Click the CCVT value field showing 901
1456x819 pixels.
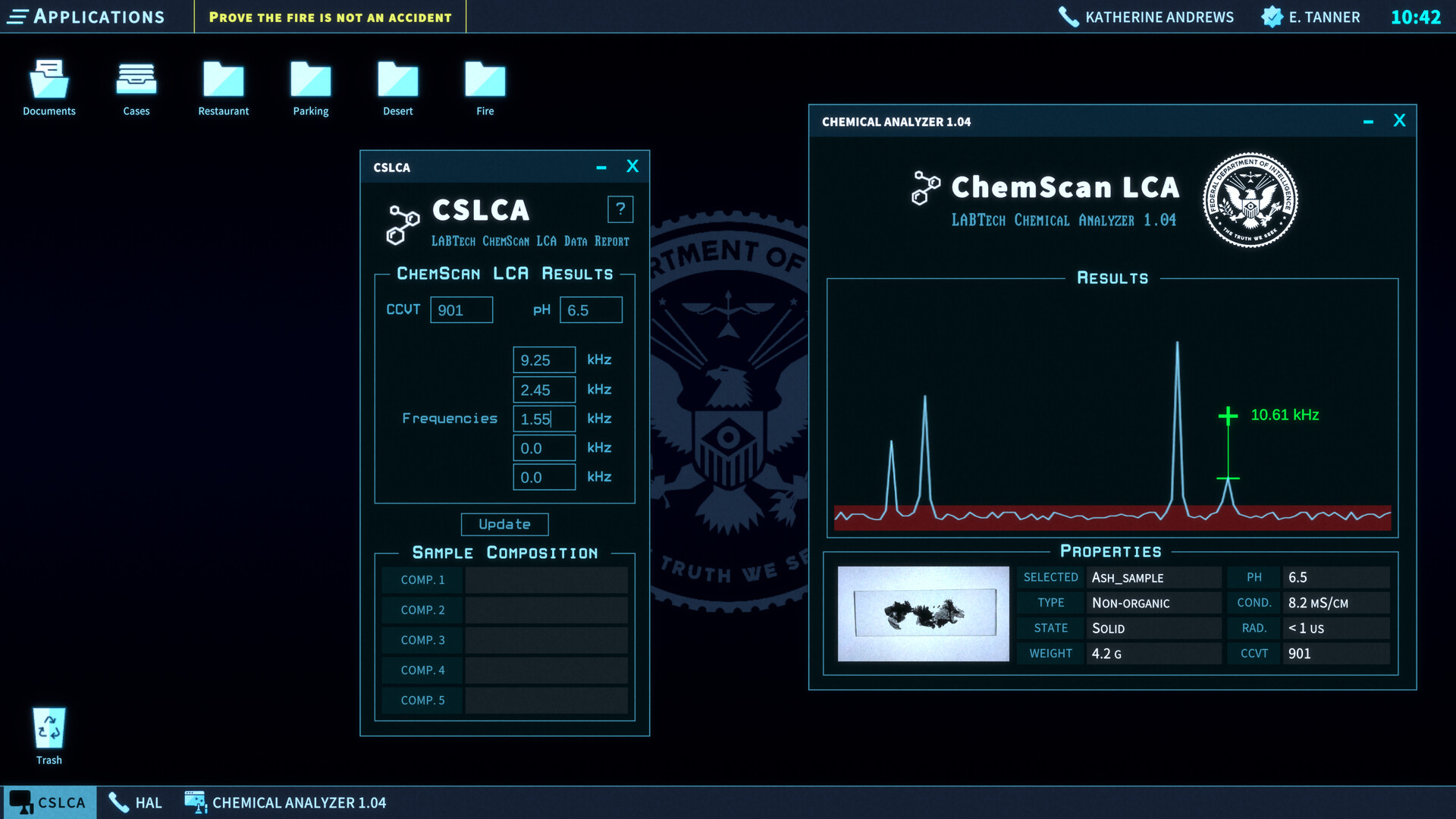point(462,309)
